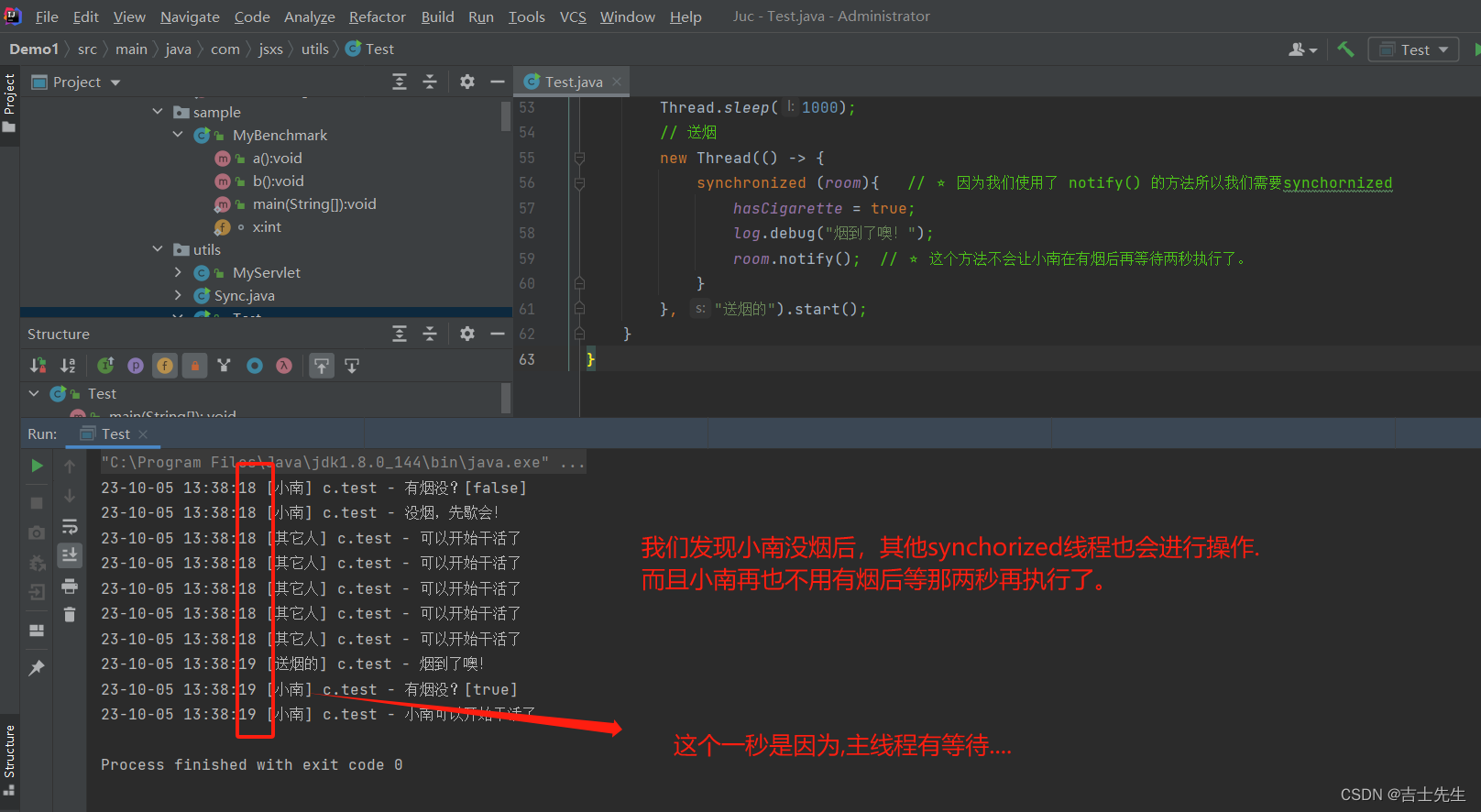
Task: Expand all nodes in Structure panel
Action: [x=400, y=334]
